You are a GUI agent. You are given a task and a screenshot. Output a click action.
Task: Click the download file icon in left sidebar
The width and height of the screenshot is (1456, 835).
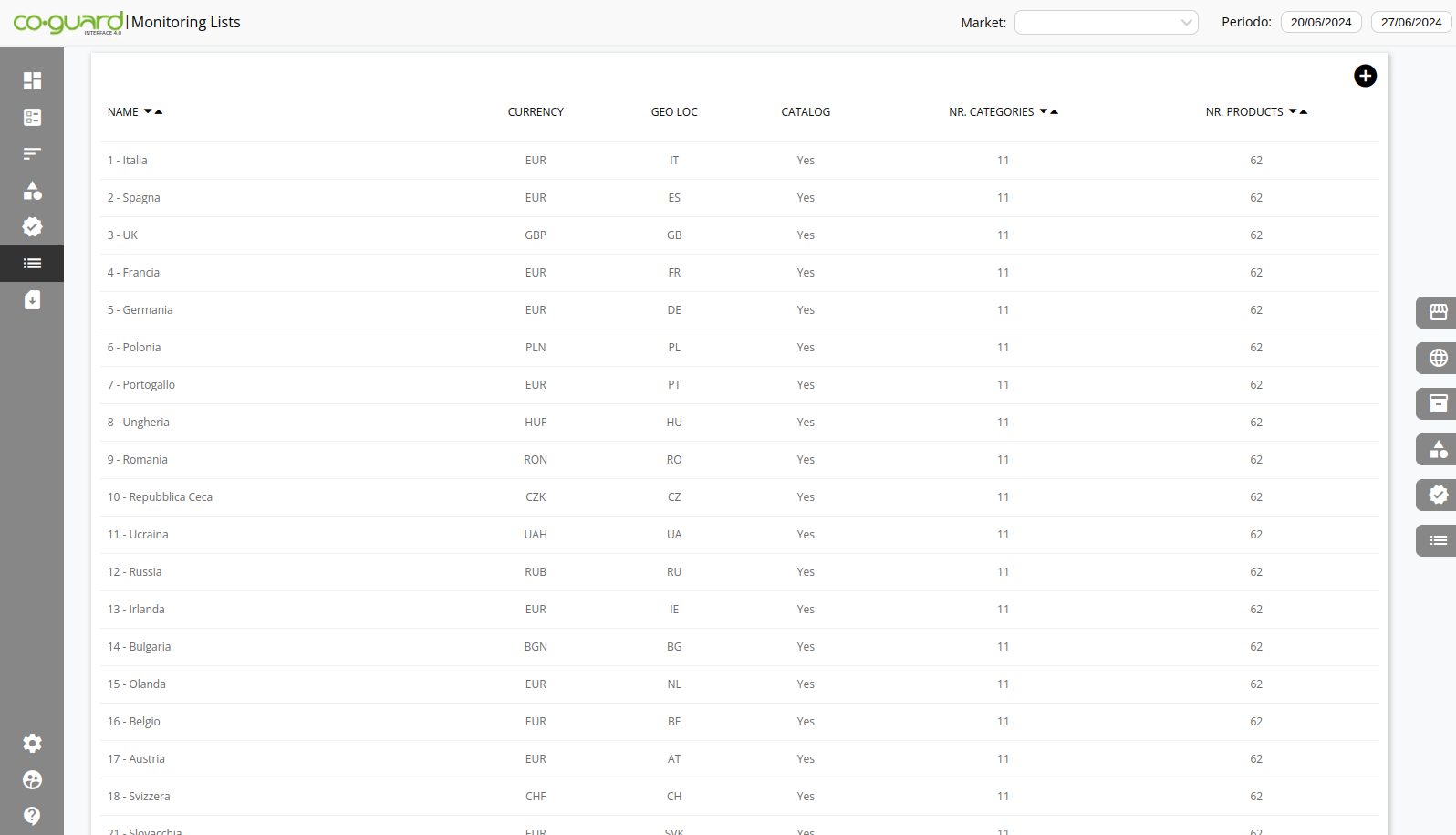(32, 300)
